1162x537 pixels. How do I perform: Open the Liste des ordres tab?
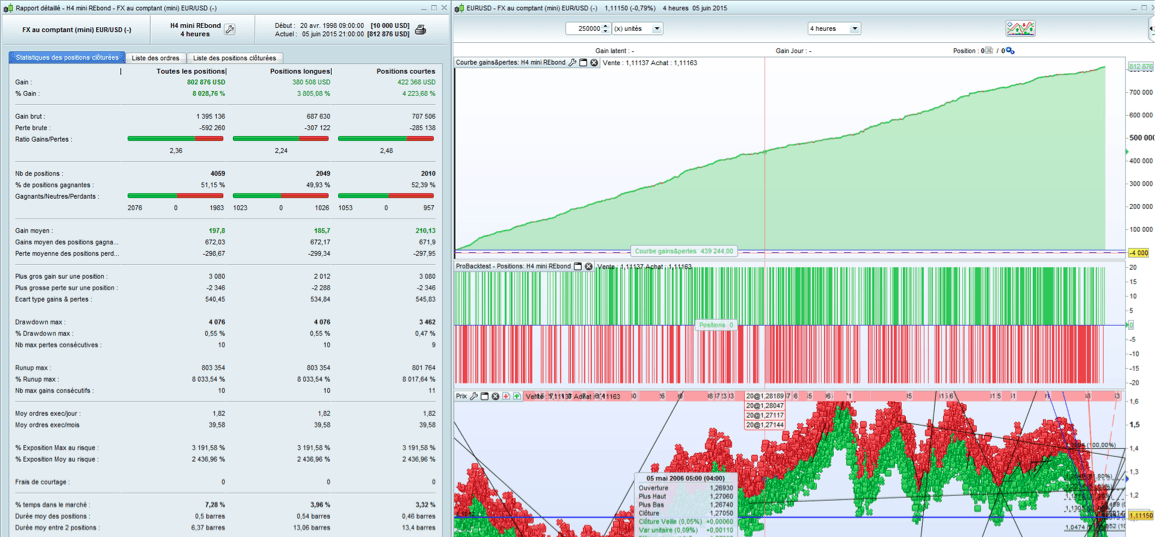[x=155, y=57]
